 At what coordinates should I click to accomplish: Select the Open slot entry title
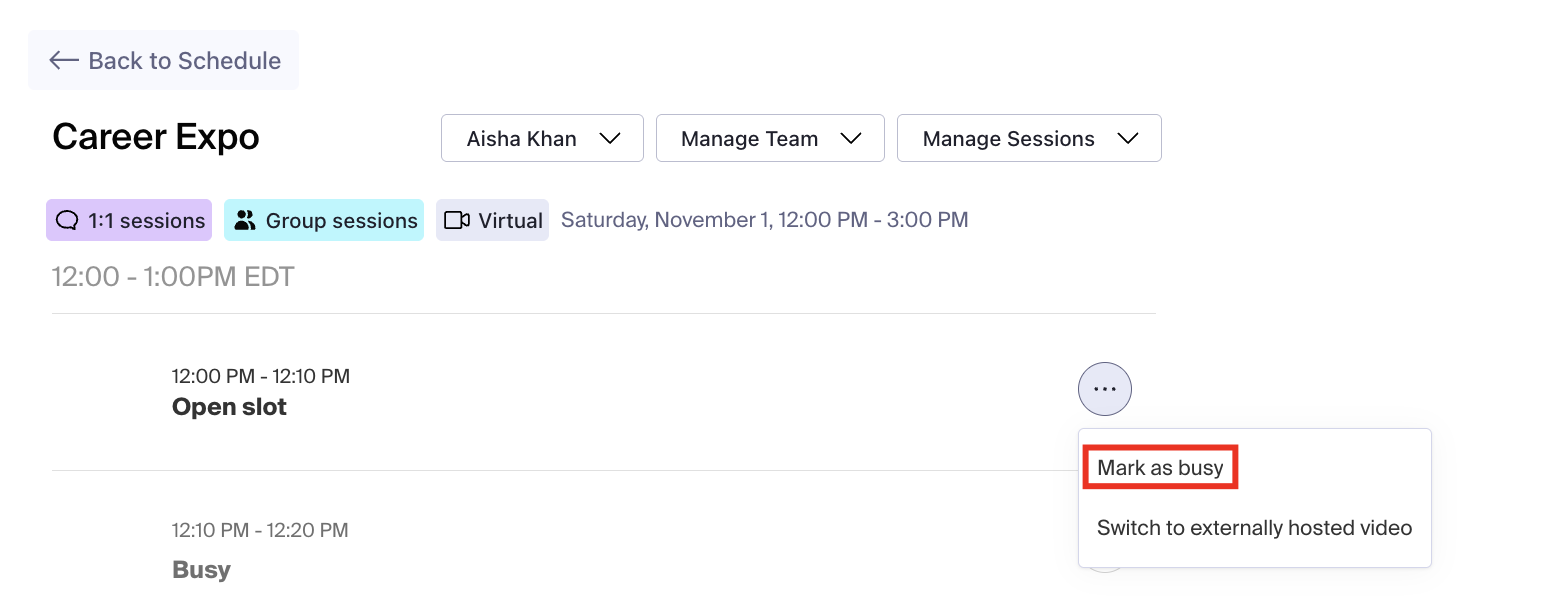[x=229, y=407]
